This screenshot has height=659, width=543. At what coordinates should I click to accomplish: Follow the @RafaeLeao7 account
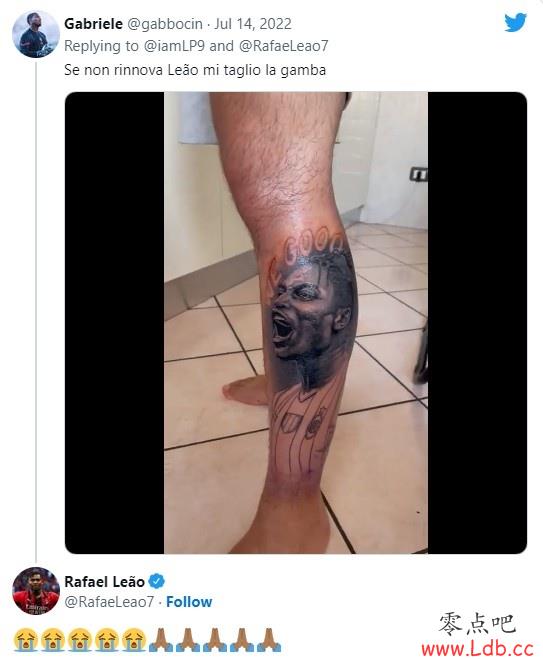189,602
